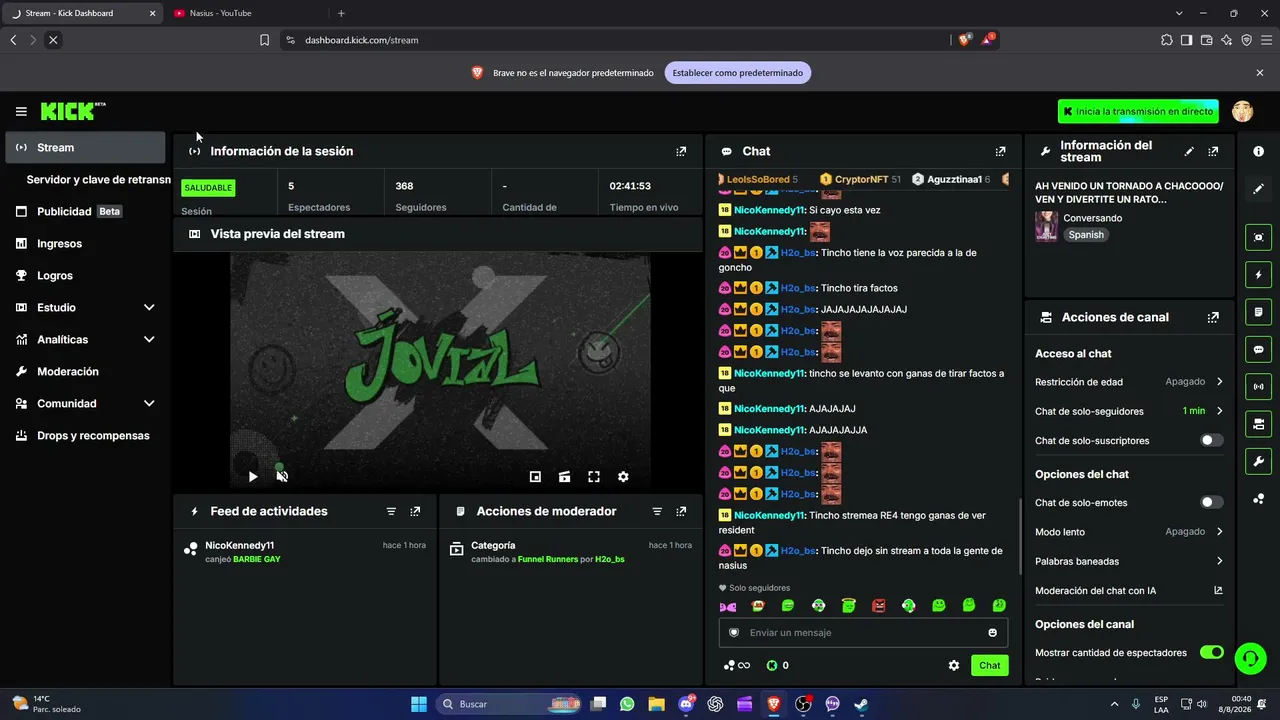The height and width of the screenshot is (720, 1280).
Task: Open the chat settings gear
Action: [954, 665]
